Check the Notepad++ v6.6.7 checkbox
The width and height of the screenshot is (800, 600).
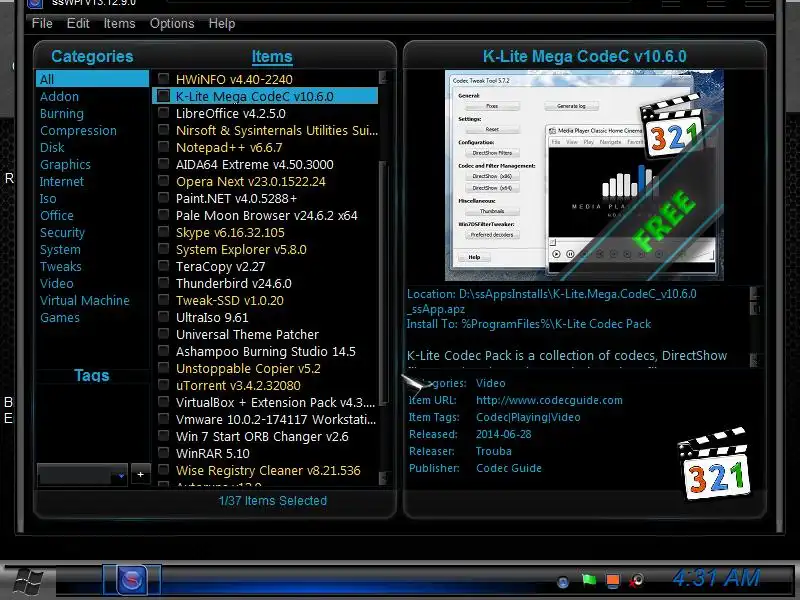(x=163, y=146)
